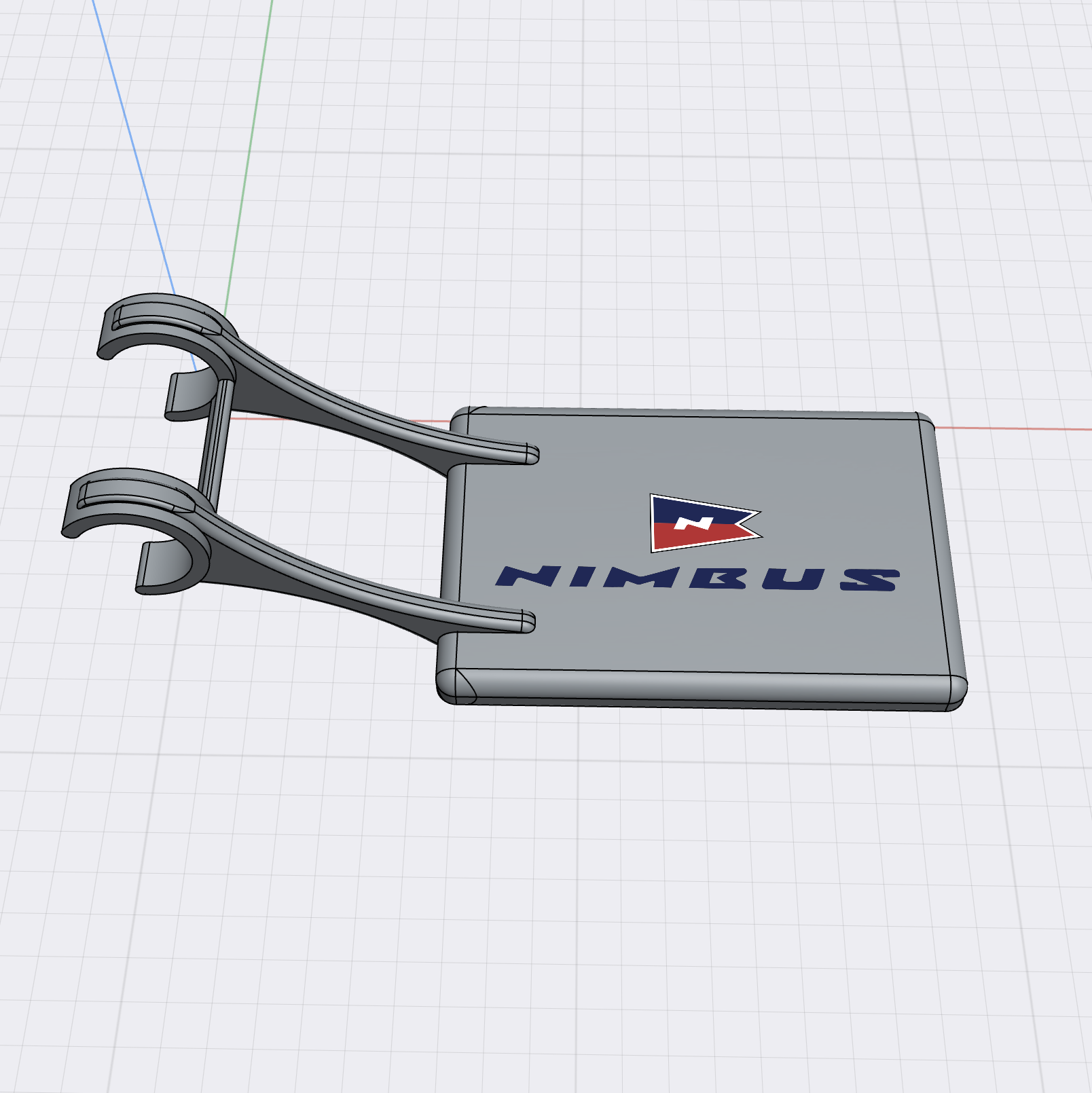Image resolution: width=1092 pixels, height=1093 pixels.
Task: Select the NIMBUS text on the plate
Action: click(697, 578)
